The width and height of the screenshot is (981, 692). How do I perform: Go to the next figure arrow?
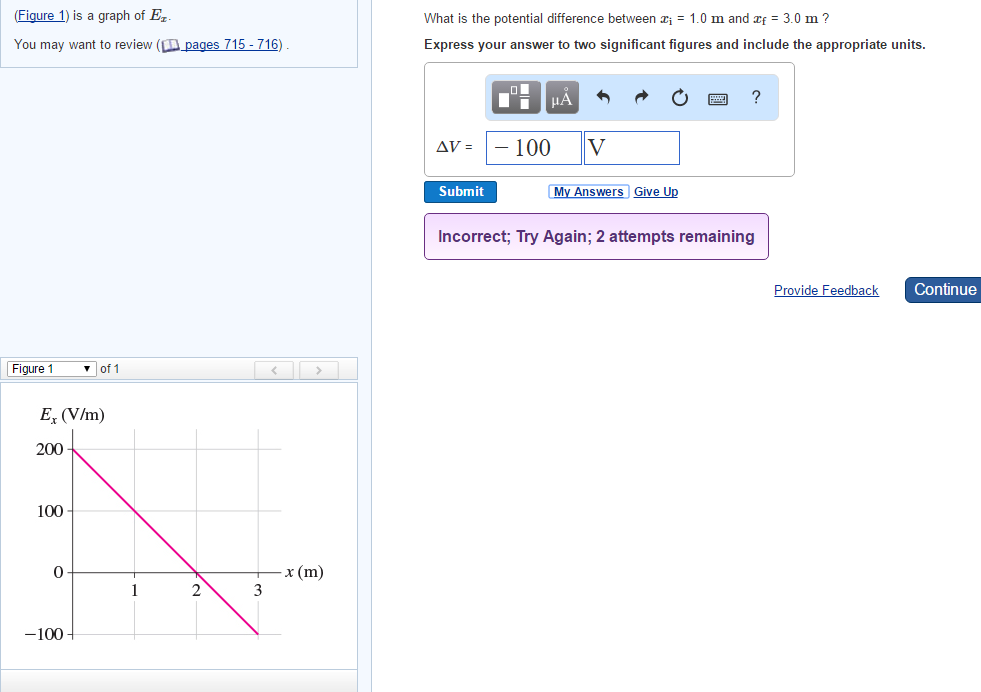point(318,370)
